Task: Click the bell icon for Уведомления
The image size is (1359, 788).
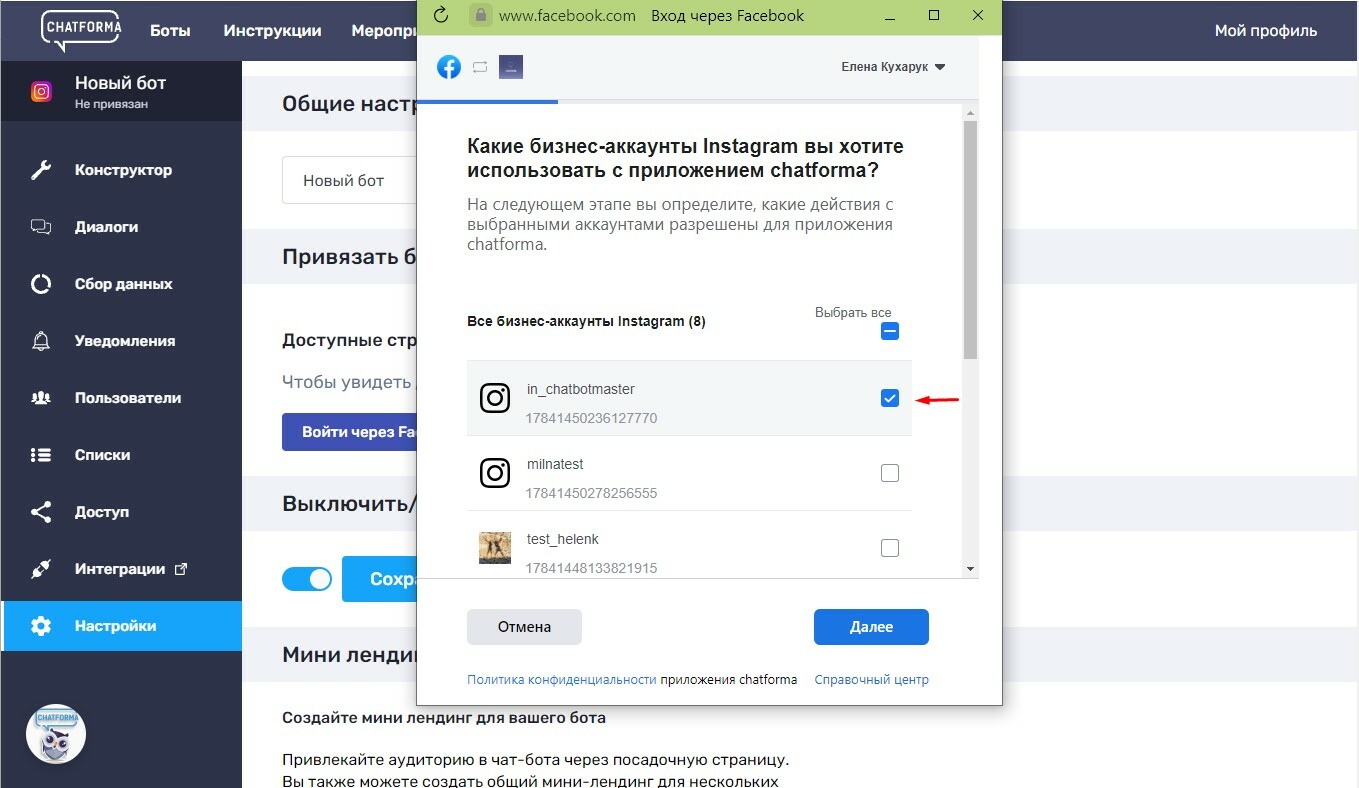Action: (x=41, y=341)
